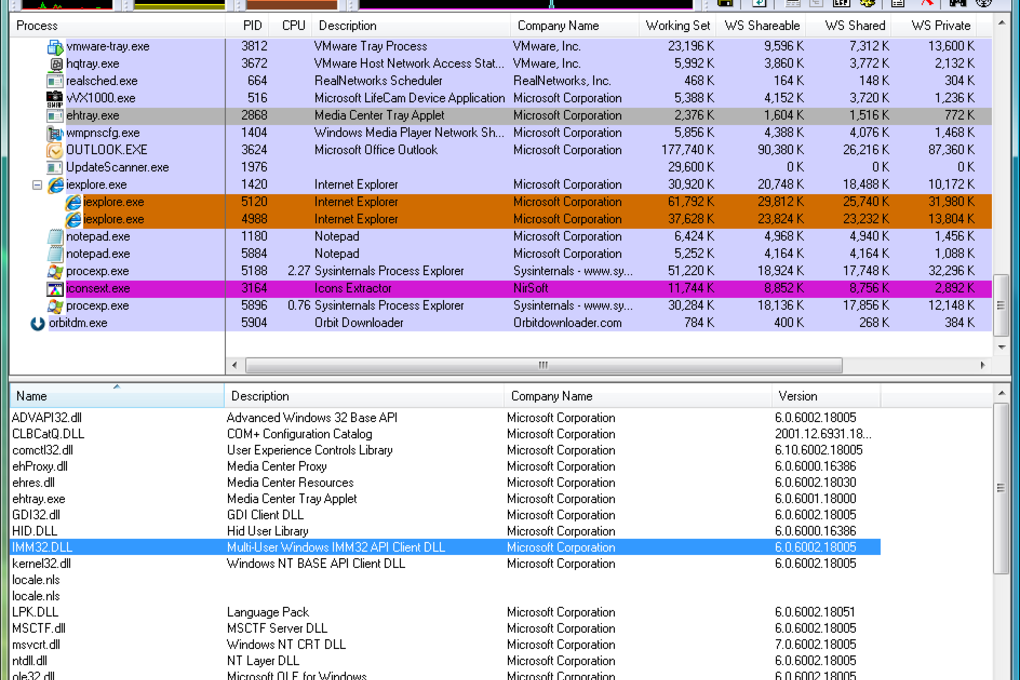Select the comctl32.dll row
This screenshot has width=1020, height=680.
pyautogui.click(x=446, y=450)
